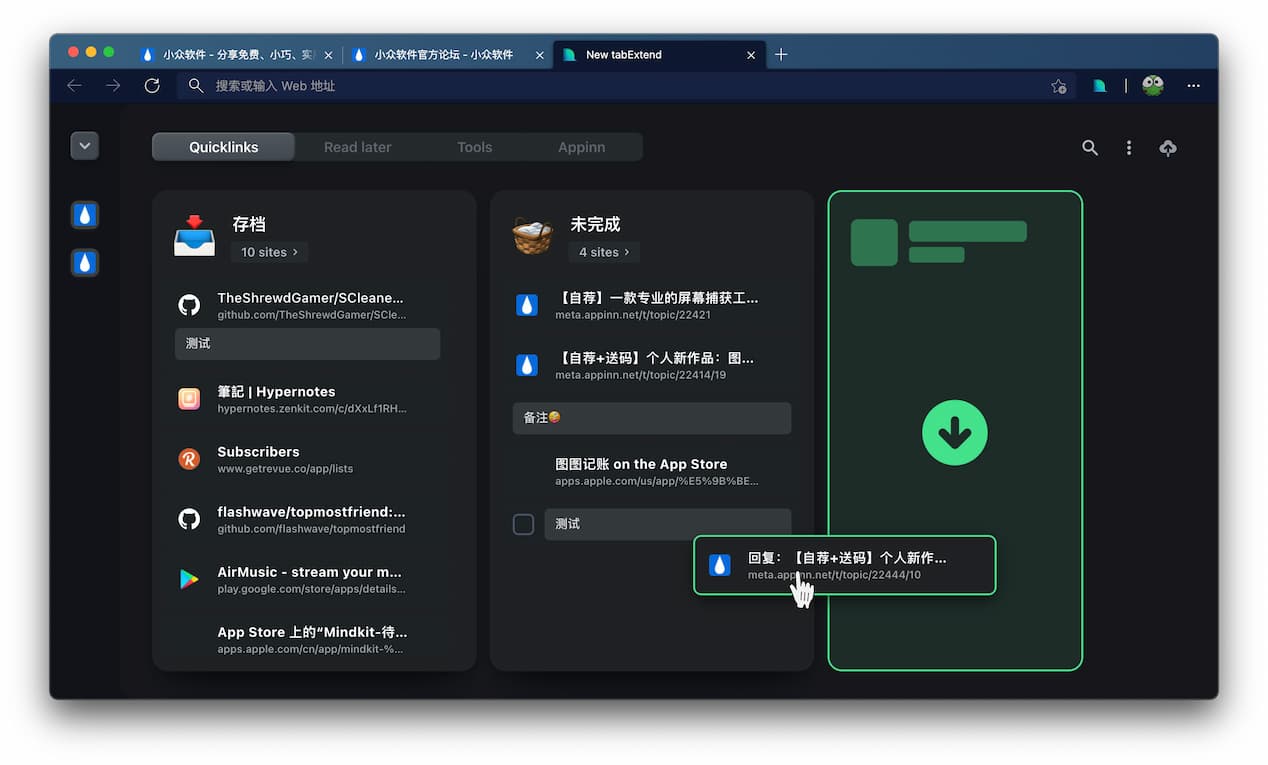Click the Google Play icon beside AirMusic

pyautogui.click(x=189, y=579)
